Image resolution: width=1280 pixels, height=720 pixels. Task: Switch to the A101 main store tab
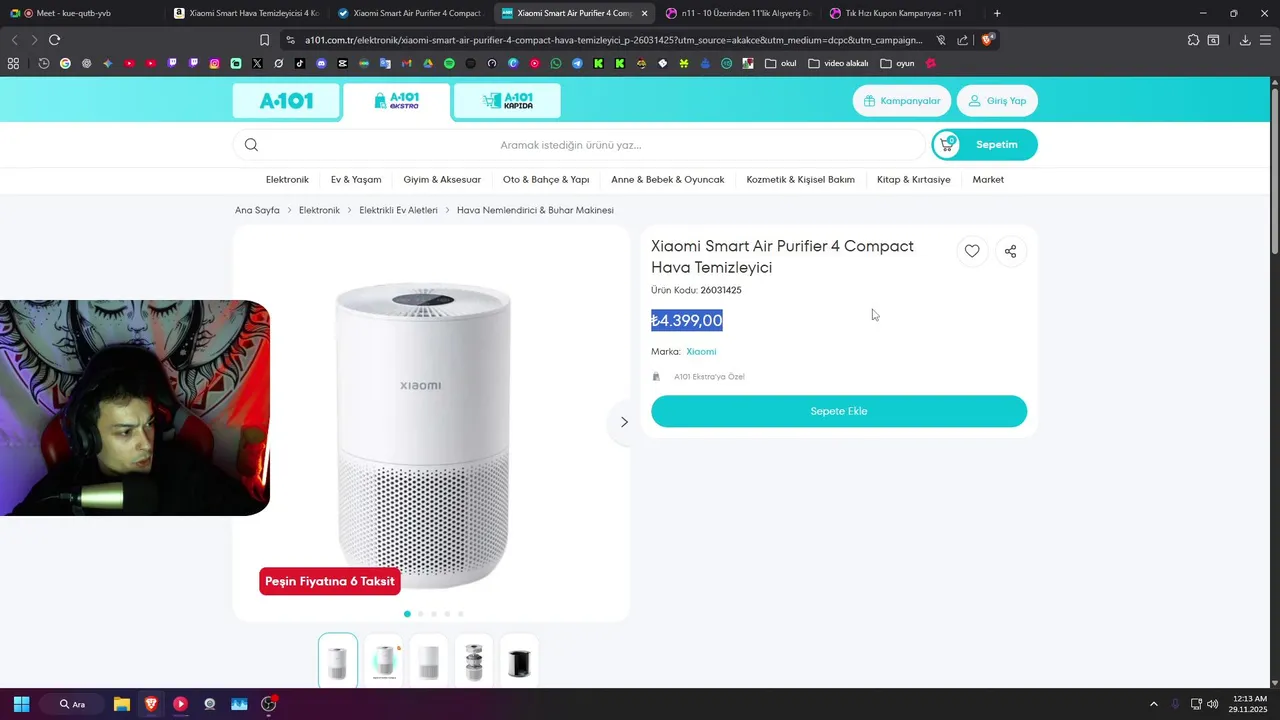[x=286, y=101]
